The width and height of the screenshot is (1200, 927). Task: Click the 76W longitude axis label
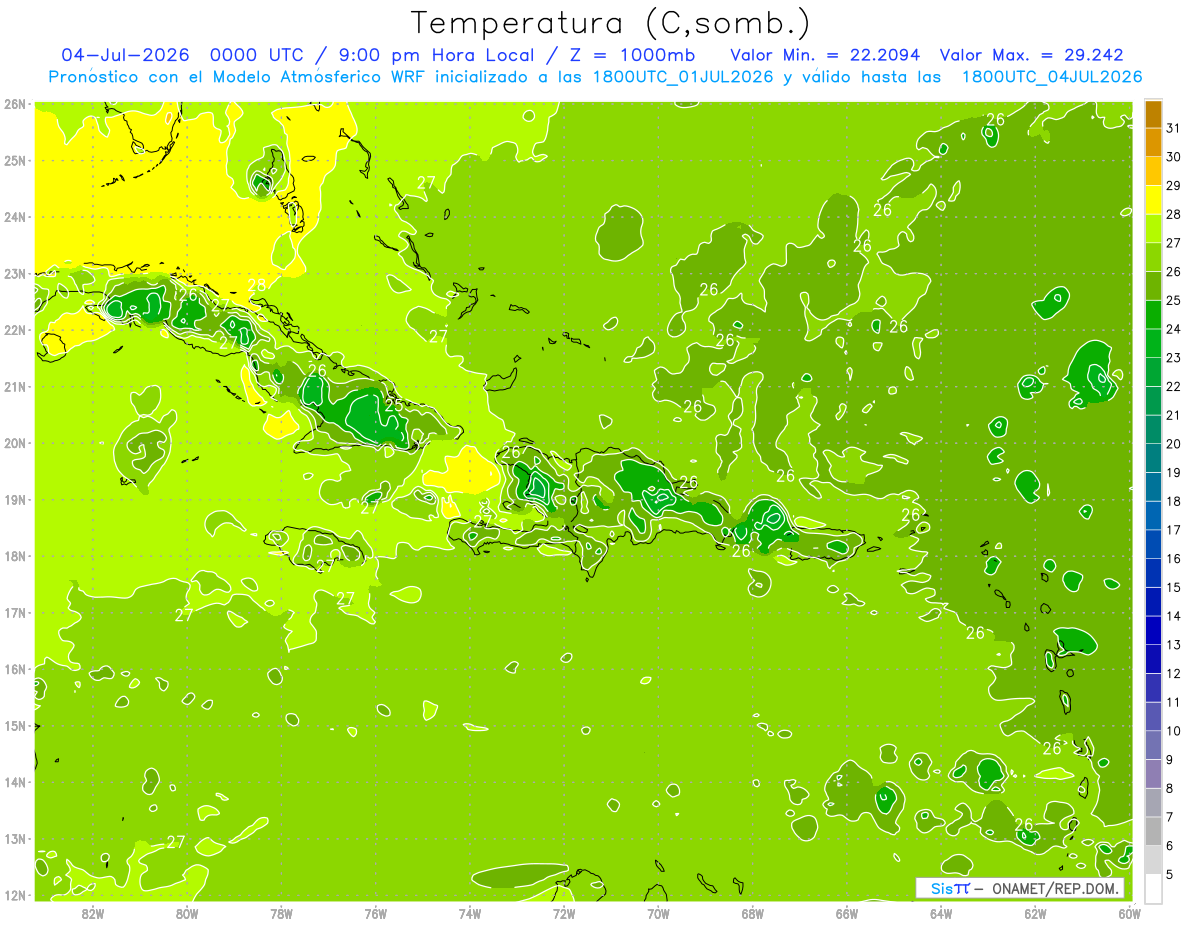pos(375,913)
